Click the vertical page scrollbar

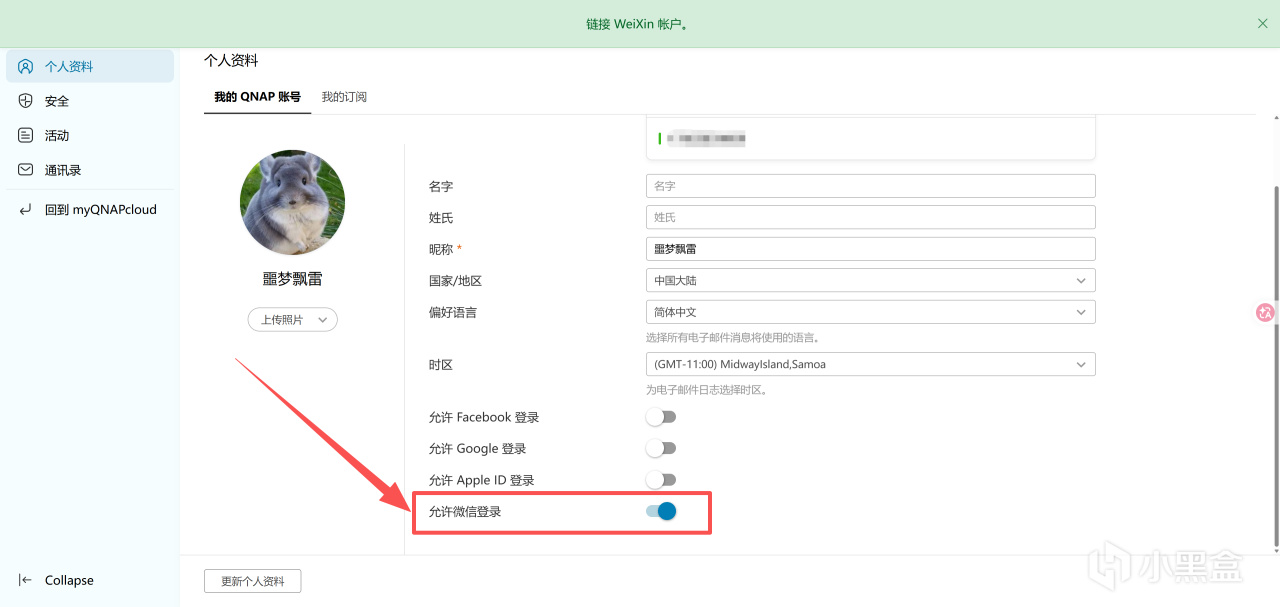(1276, 365)
